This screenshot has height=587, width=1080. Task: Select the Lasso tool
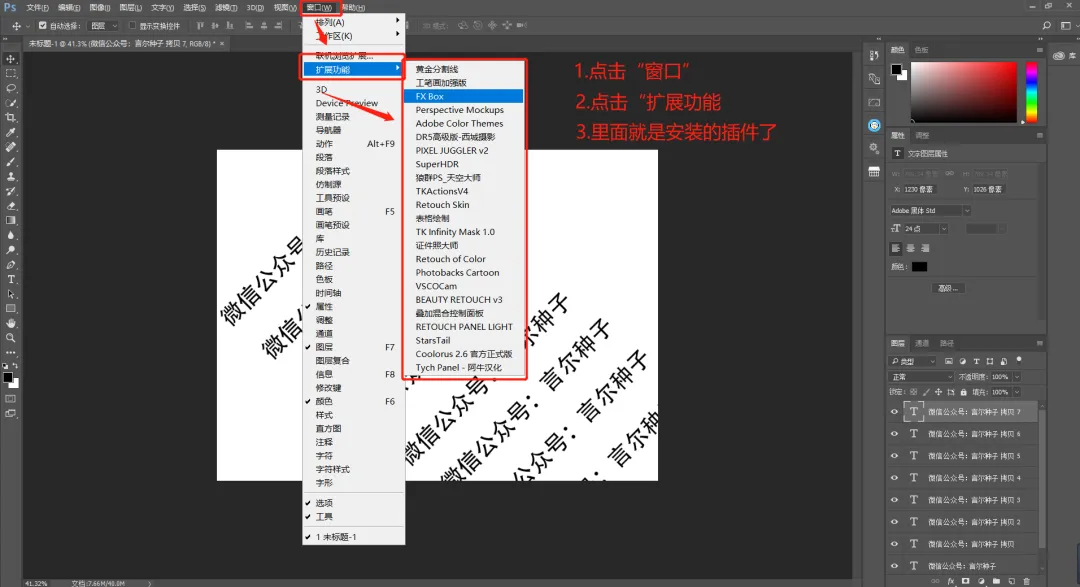(x=10, y=88)
